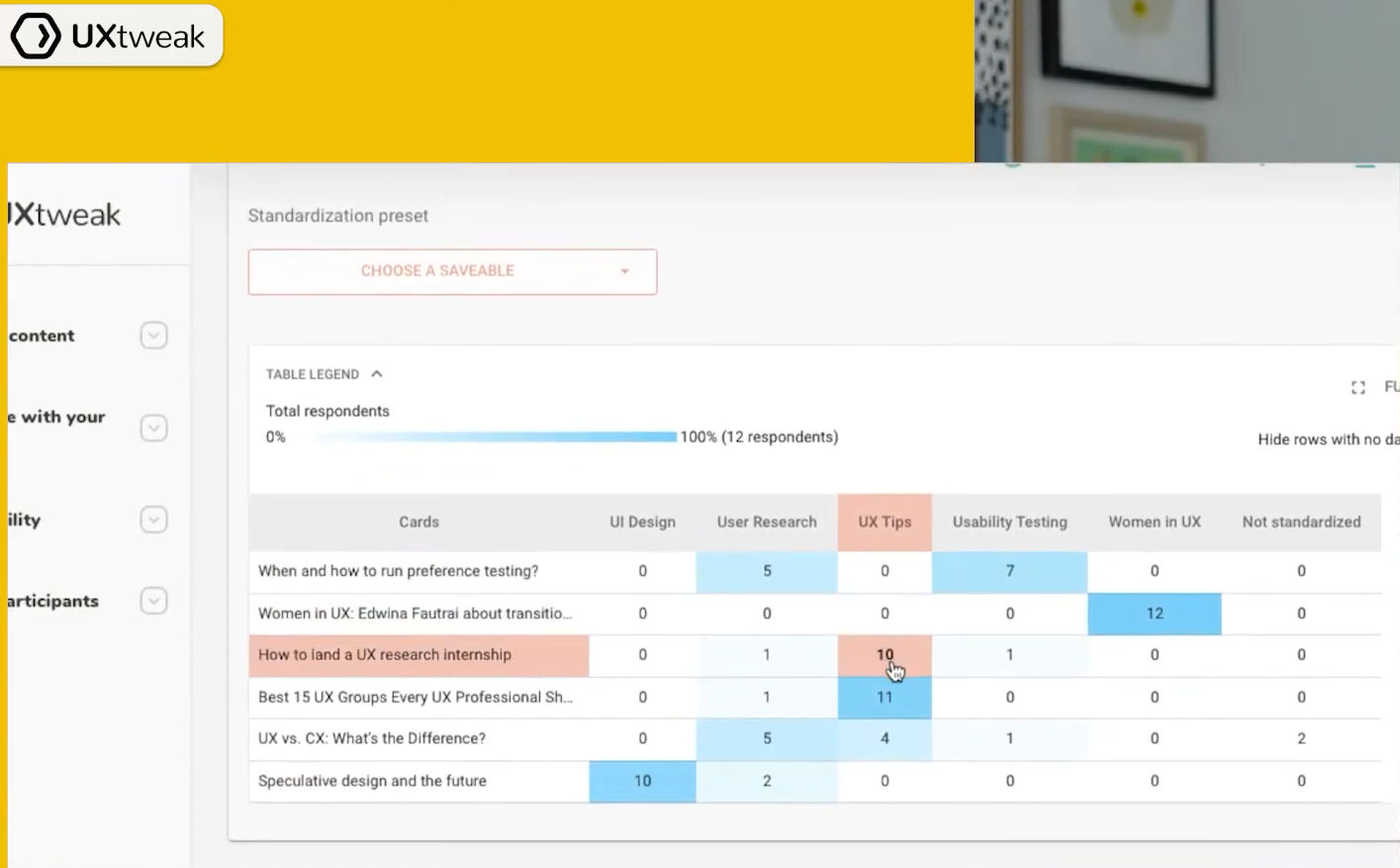Expand the 'ility' sidebar section
The height and width of the screenshot is (868, 1400).
coord(153,520)
